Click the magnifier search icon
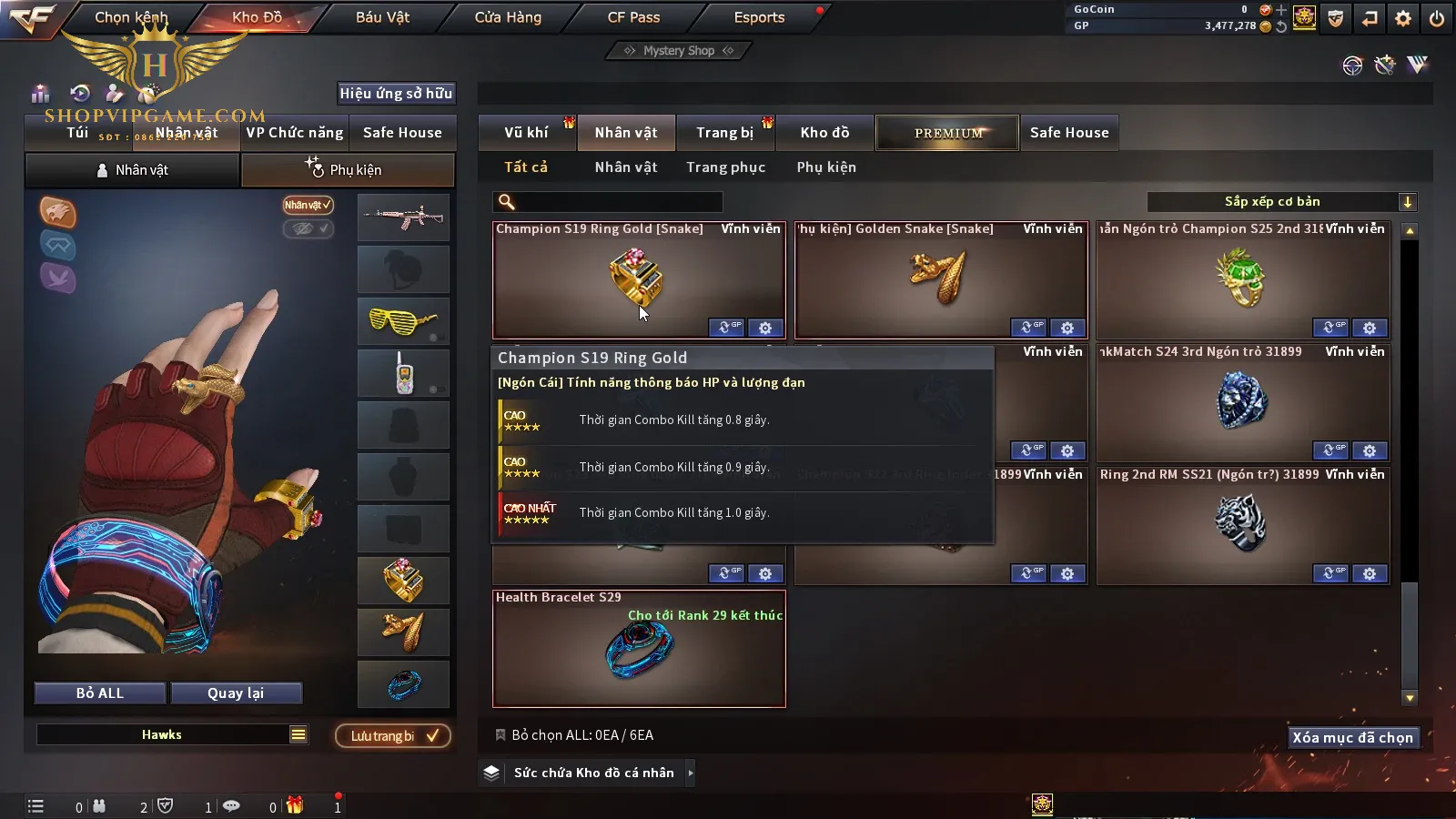Screen dimensions: 1456x819 [507, 202]
